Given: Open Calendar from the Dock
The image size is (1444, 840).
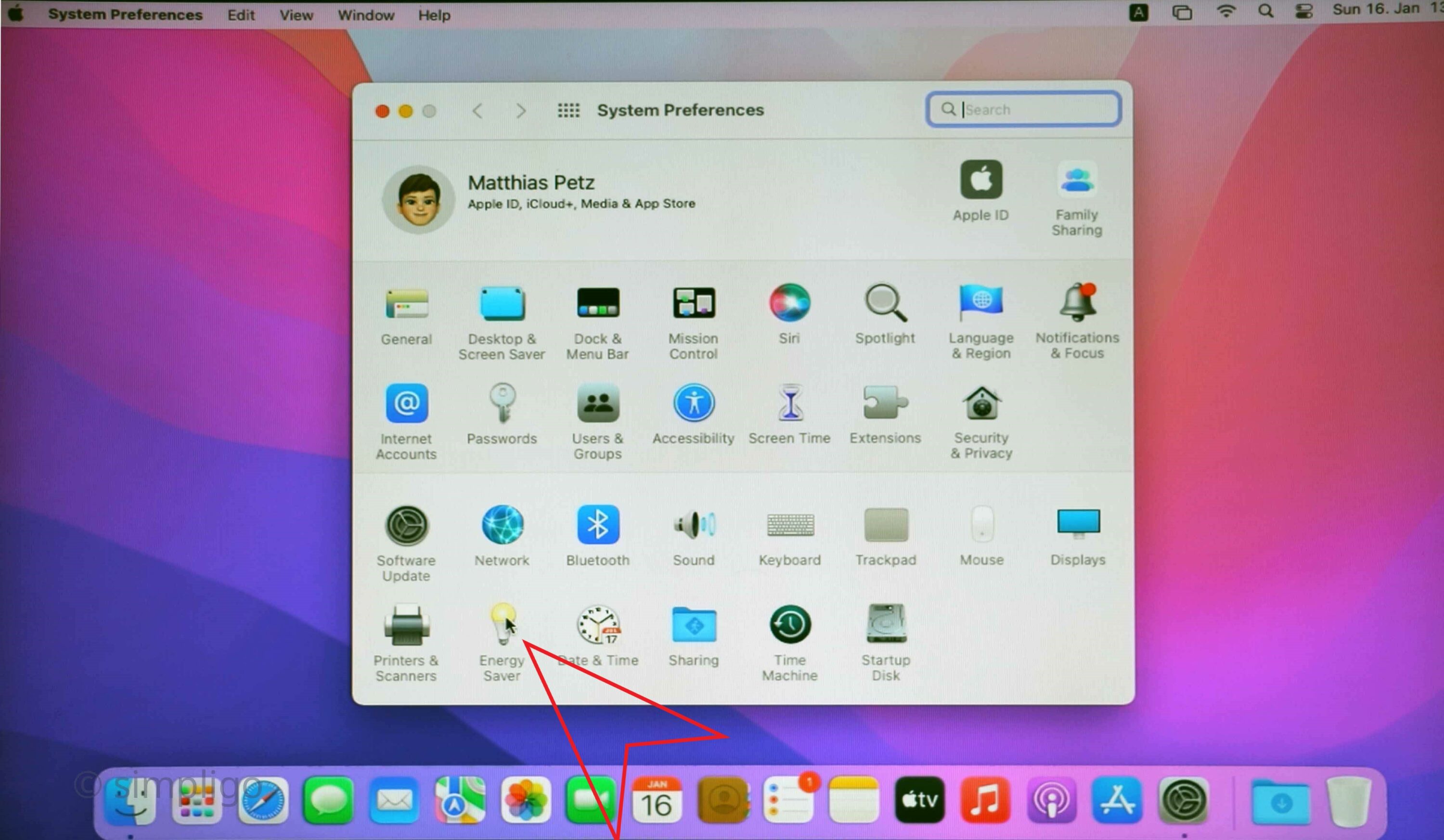Looking at the screenshot, I should pos(657,800).
